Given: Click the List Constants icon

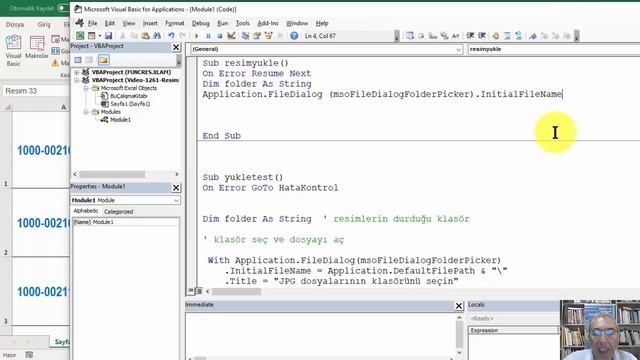Looking at the screenshot, I should pyautogui.click(x=421, y=36).
